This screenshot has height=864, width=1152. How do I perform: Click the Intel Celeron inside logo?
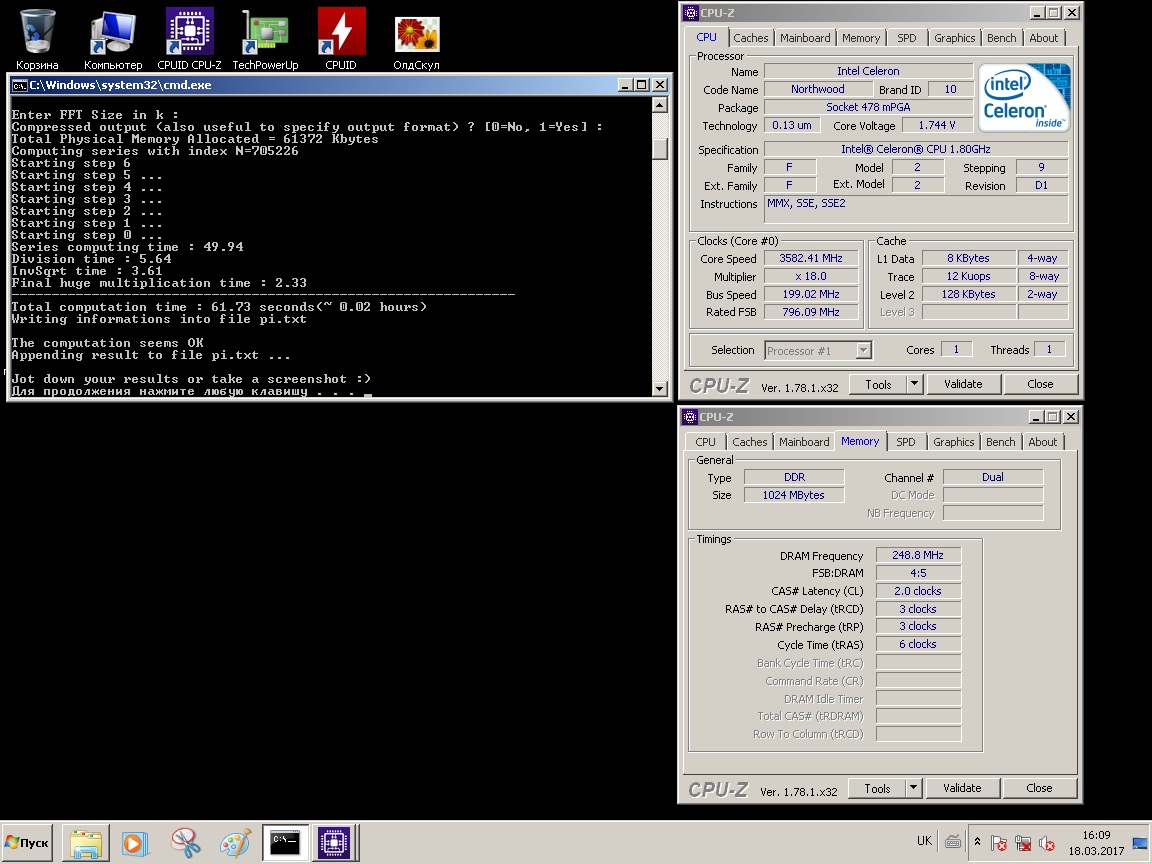coord(1025,97)
